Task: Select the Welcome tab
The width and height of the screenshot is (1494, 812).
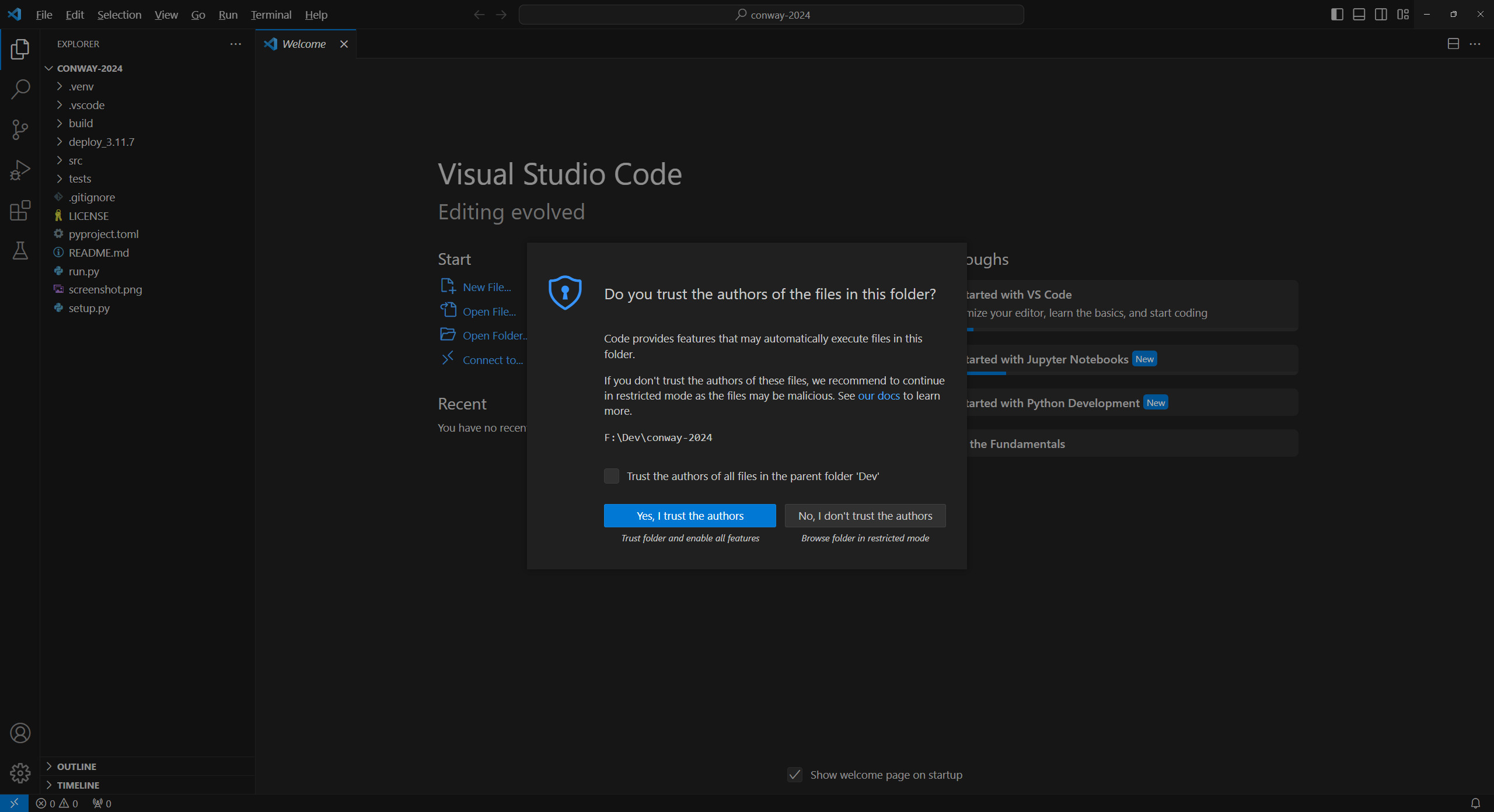Action: 303,44
